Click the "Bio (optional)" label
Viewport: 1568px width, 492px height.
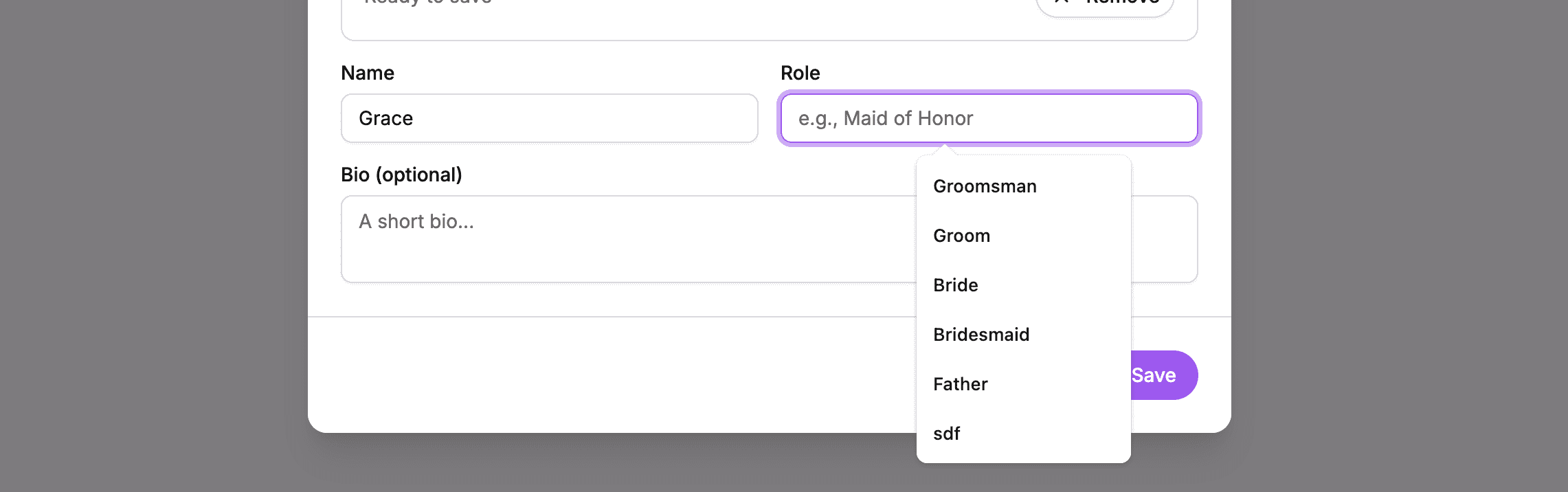coord(403,174)
